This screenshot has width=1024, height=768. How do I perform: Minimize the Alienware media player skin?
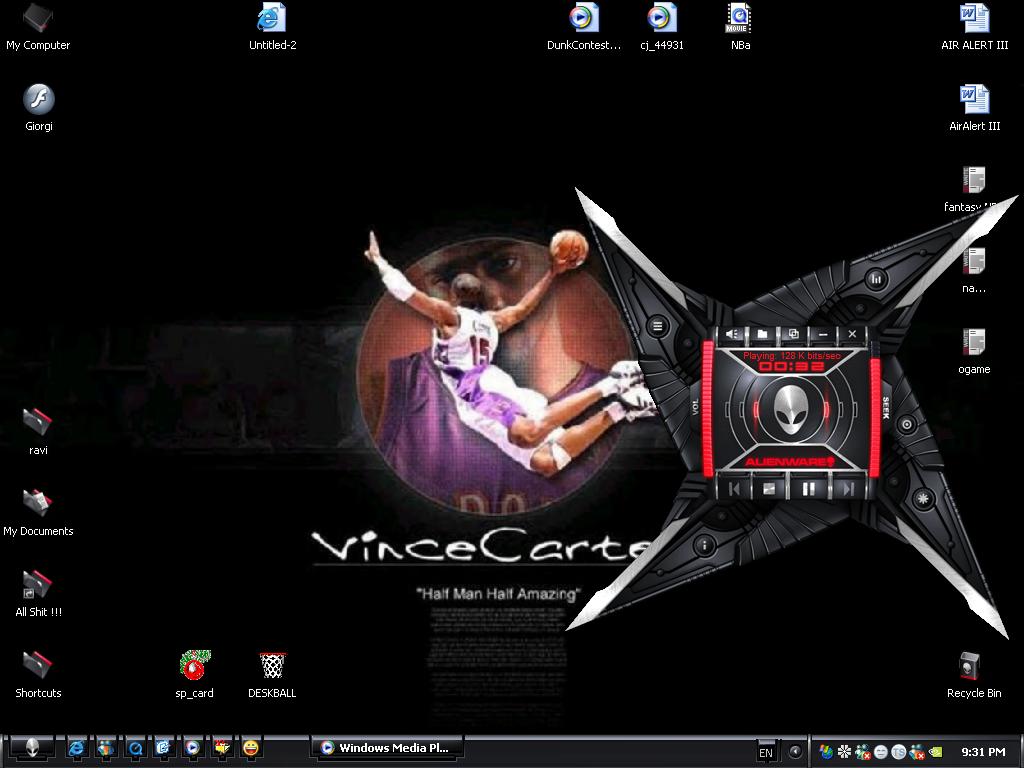(x=823, y=334)
